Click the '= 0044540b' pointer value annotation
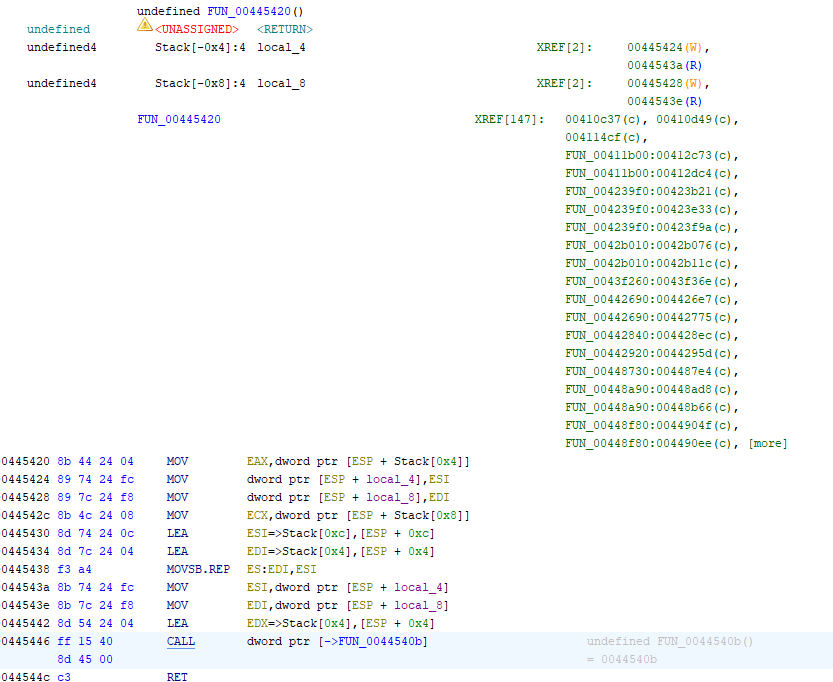 622,660
